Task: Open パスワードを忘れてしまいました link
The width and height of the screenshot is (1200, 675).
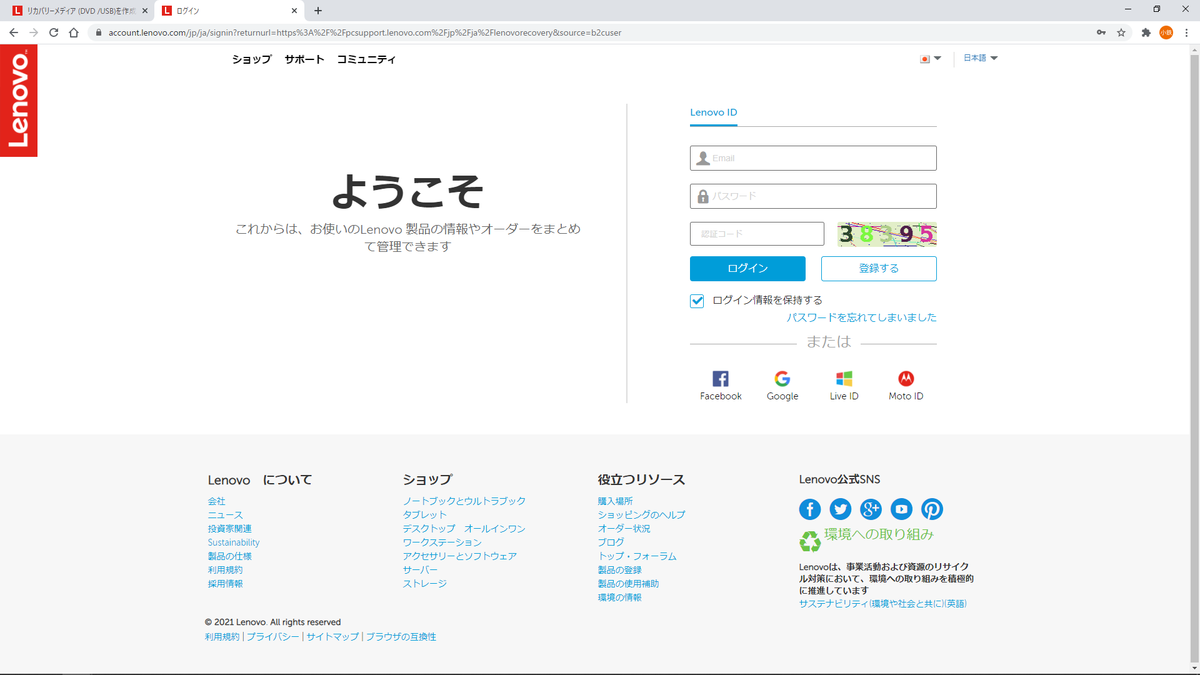Action: [x=862, y=317]
